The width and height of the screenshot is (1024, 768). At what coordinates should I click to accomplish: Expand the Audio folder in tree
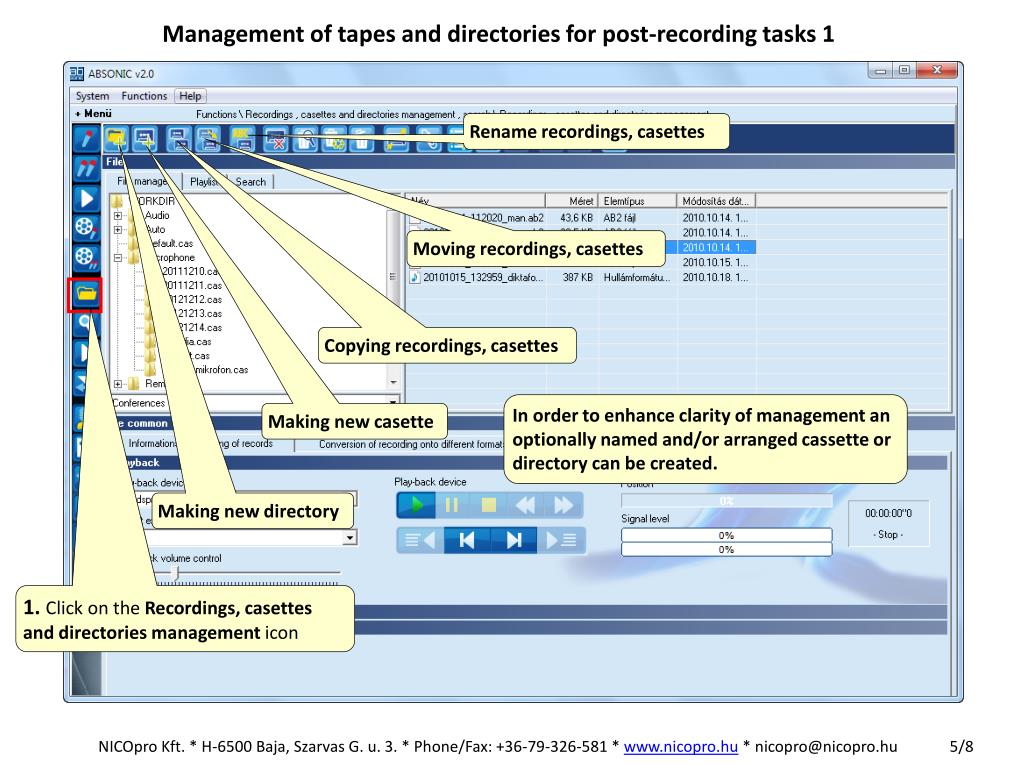coord(118,216)
